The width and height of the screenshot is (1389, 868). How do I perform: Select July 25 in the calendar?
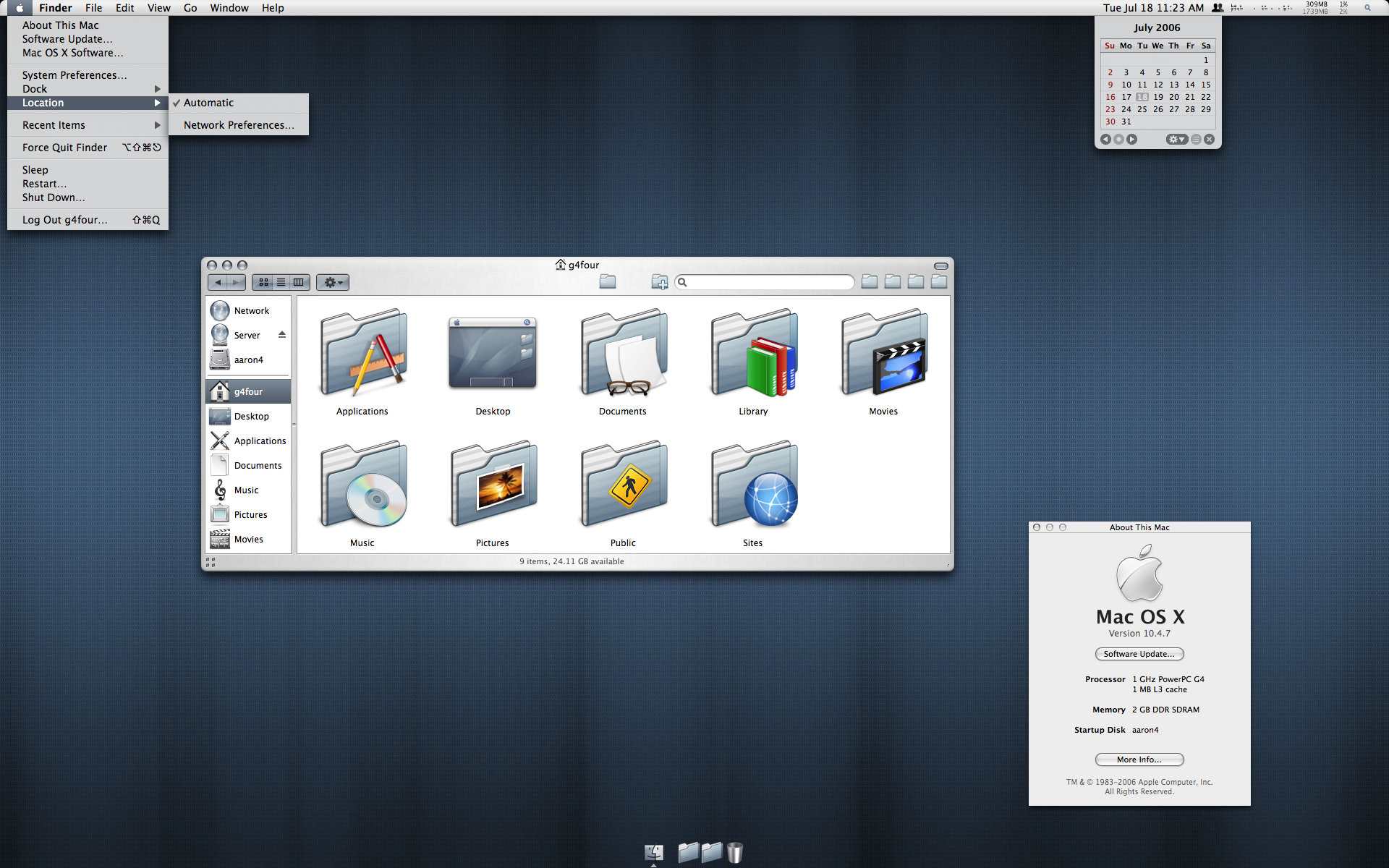click(1142, 109)
